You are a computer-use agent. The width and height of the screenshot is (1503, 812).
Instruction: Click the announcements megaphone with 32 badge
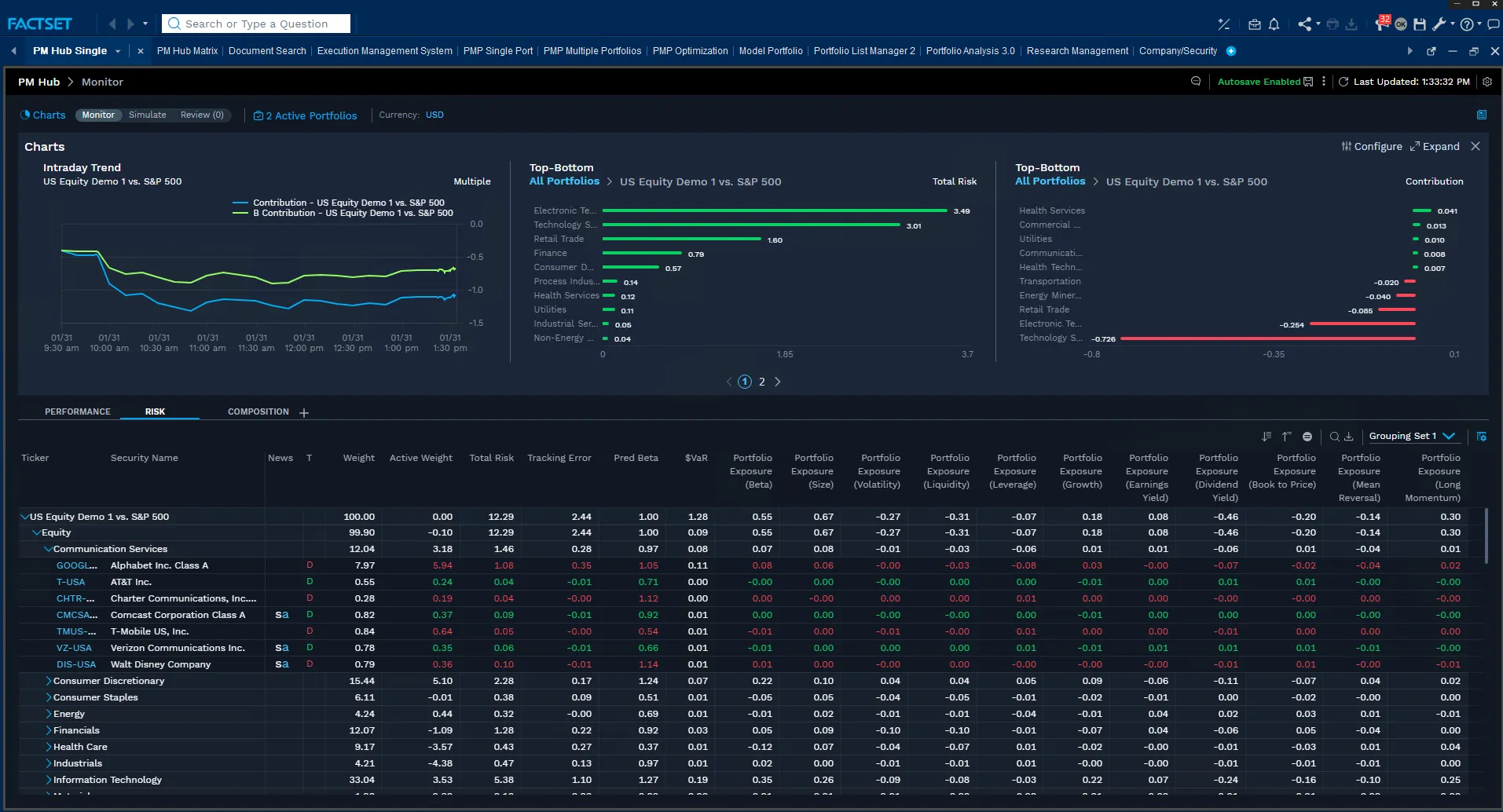pyautogui.click(x=1381, y=24)
